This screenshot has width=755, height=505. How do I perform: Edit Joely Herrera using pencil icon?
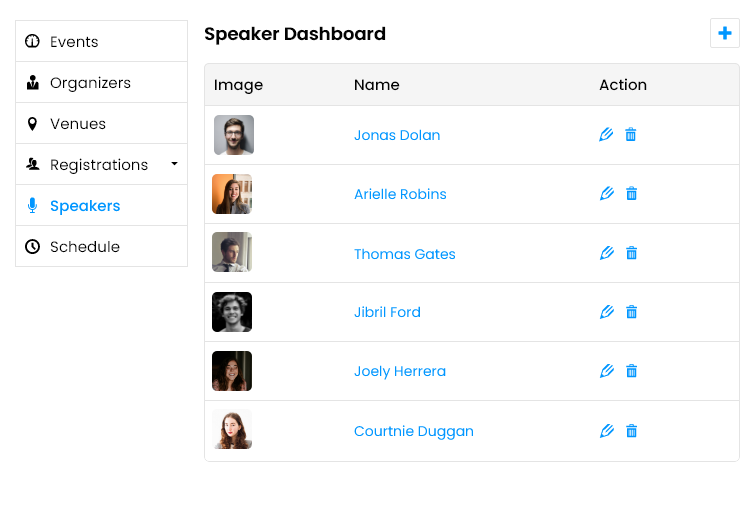pos(607,371)
